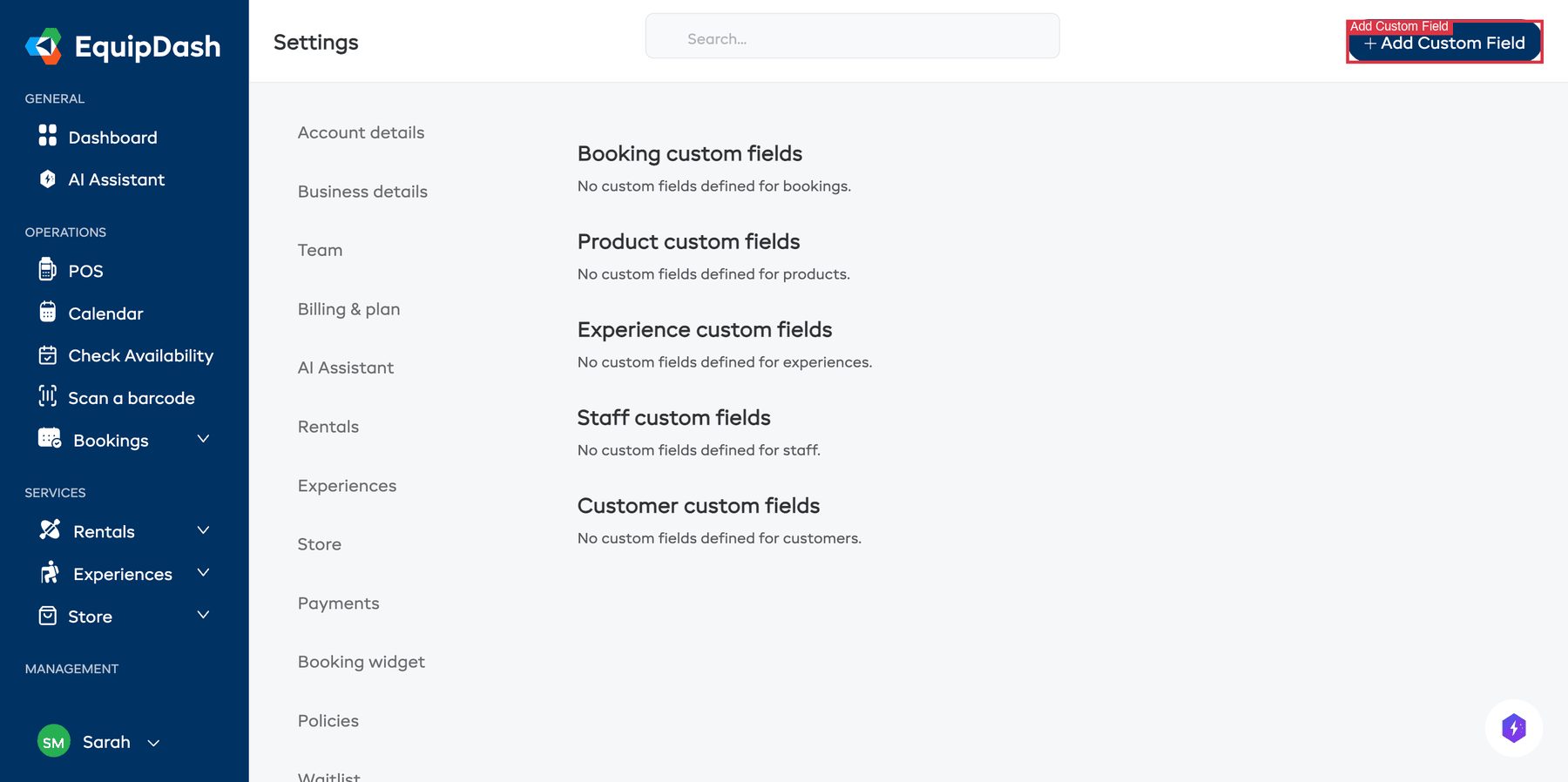1568x782 pixels.
Task: Open AI Assistant settings section
Action: click(x=346, y=367)
